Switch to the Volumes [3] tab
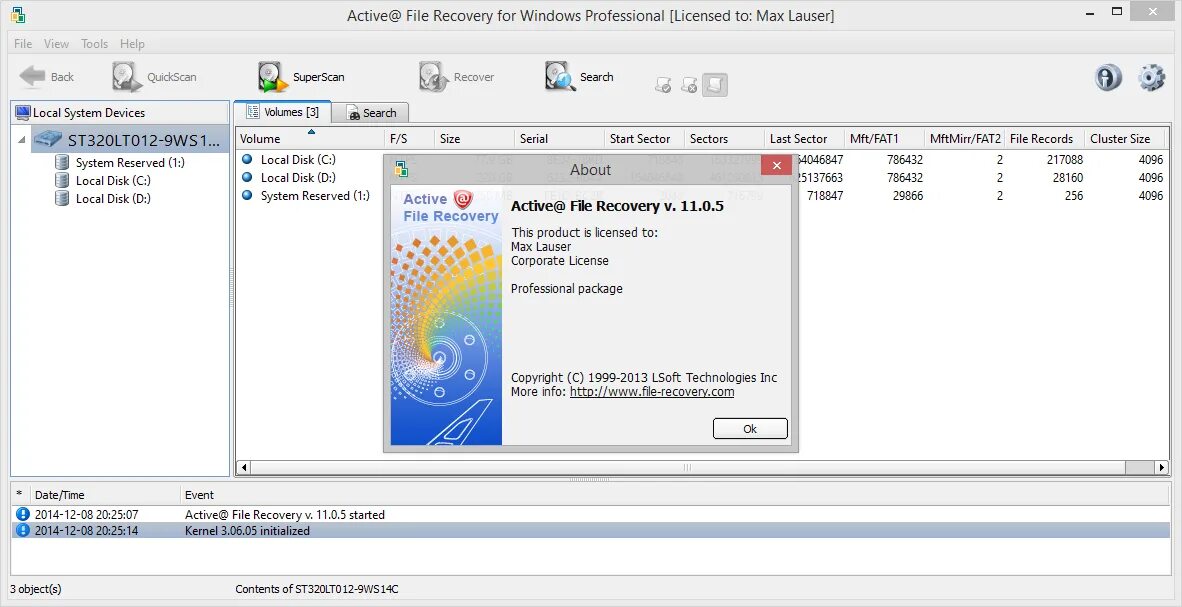The height and width of the screenshot is (607, 1182). click(283, 112)
